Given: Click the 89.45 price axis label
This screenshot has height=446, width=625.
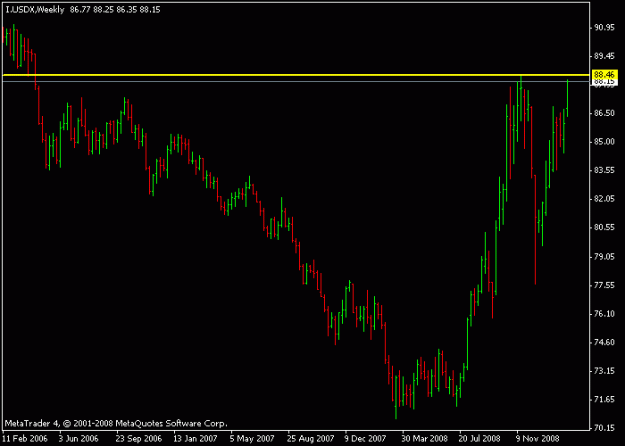Looking at the screenshot, I should 605,56.
